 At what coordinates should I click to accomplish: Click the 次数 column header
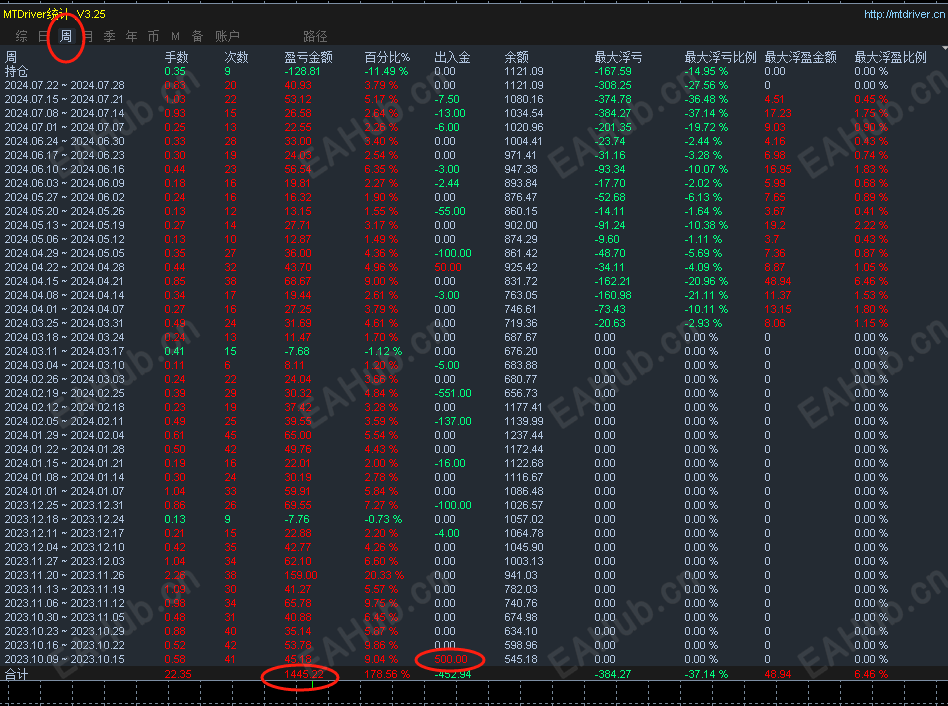[236, 57]
